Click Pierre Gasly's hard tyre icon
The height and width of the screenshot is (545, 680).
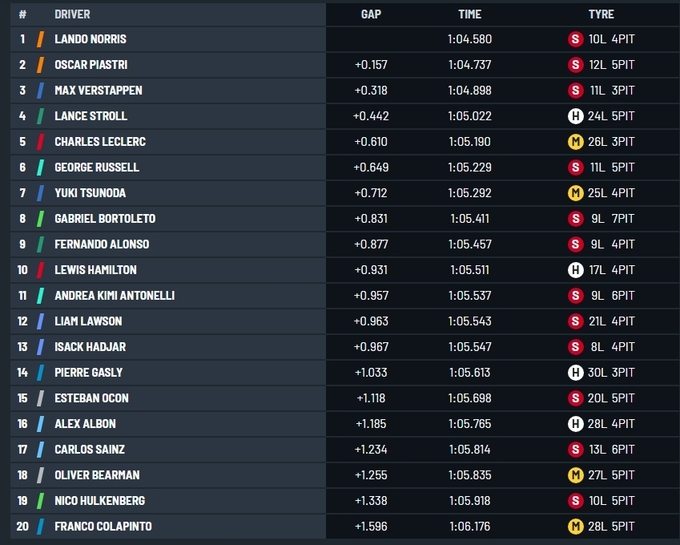tap(575, 372)
